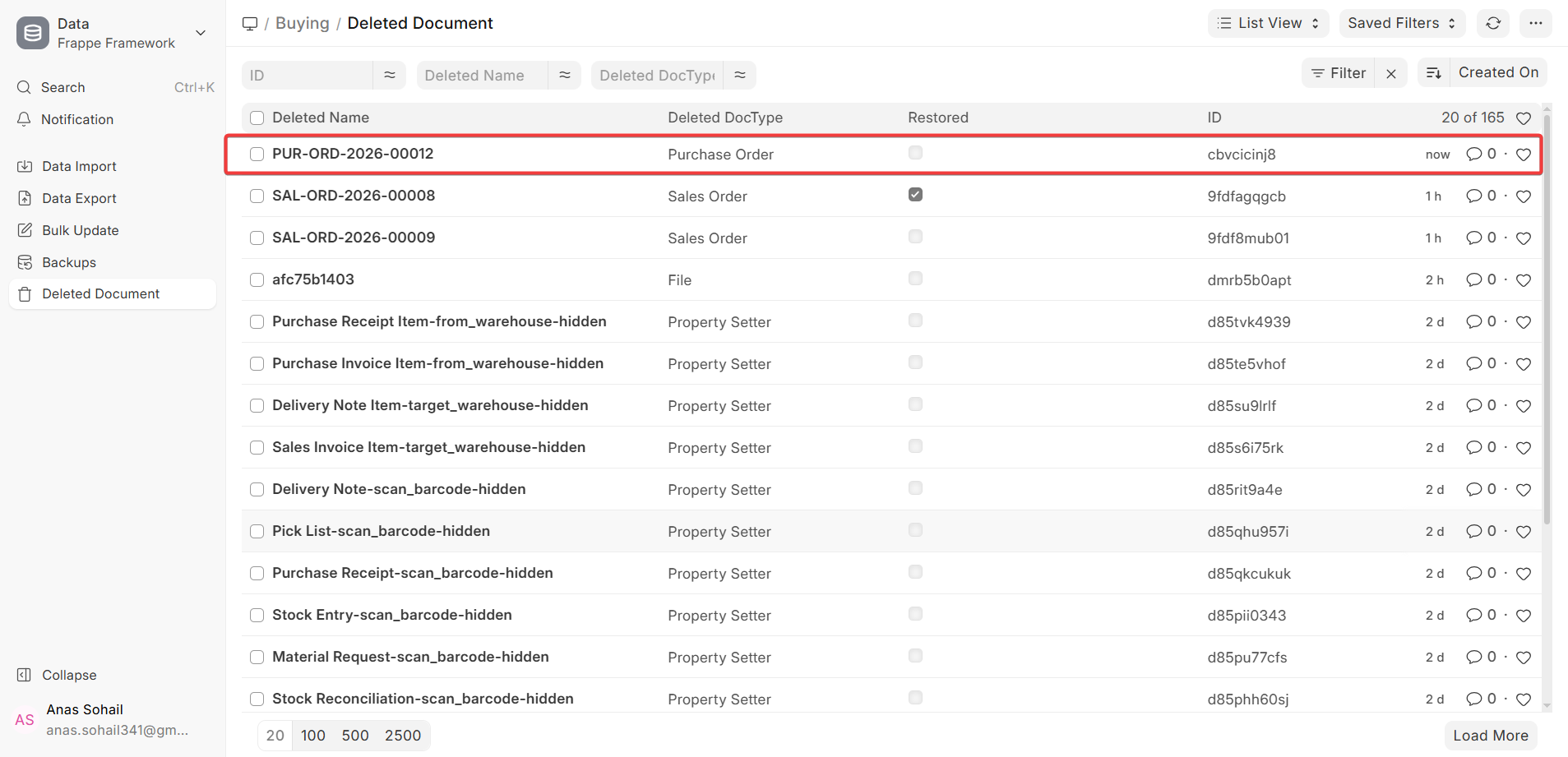The width and height of the screenshot is (1568, 757).
Task: Select the afc75b1403 row checkbox
Action: 257,279
